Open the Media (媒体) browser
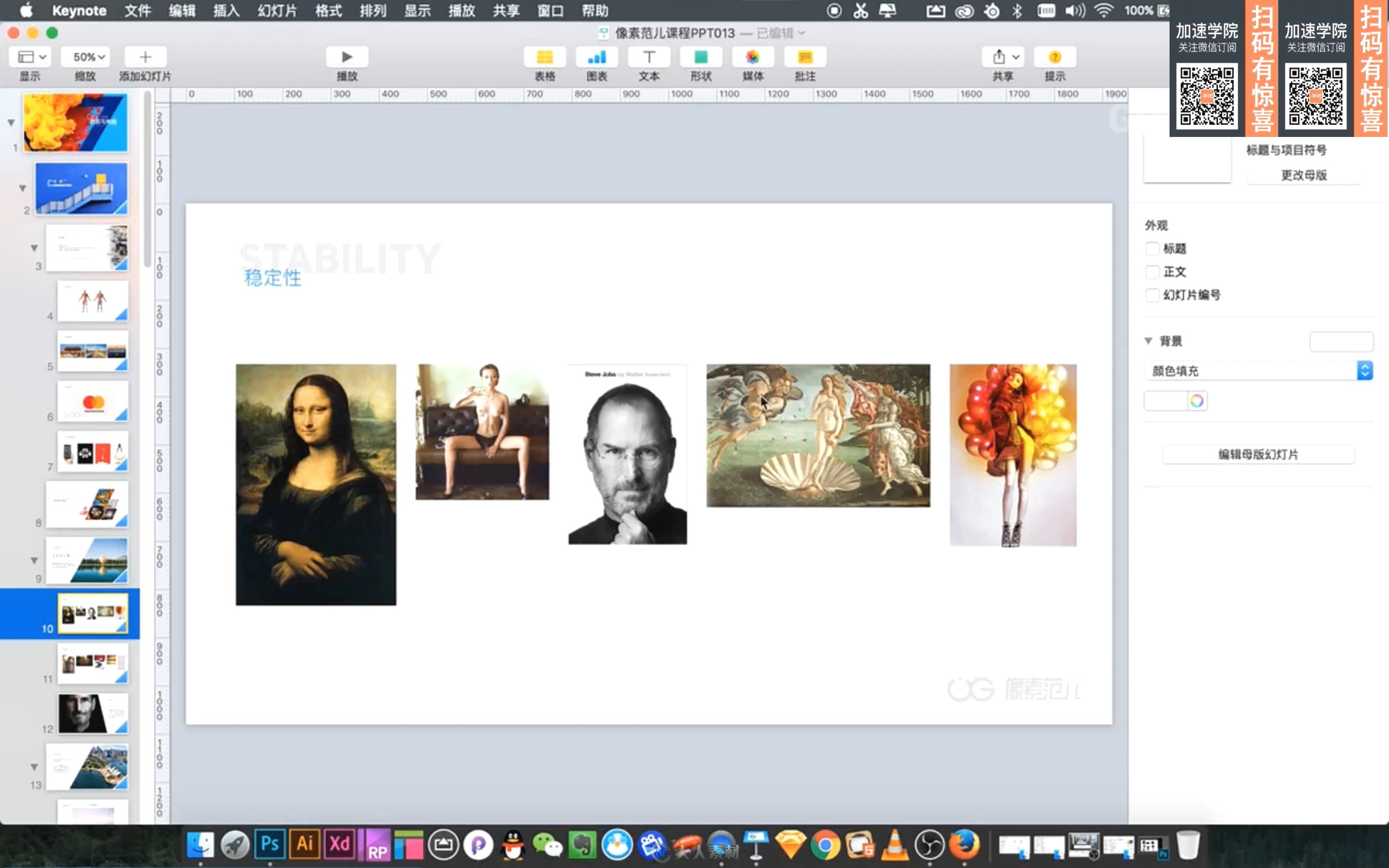This screenshot has height=868, width=1389. coord(752,57)
